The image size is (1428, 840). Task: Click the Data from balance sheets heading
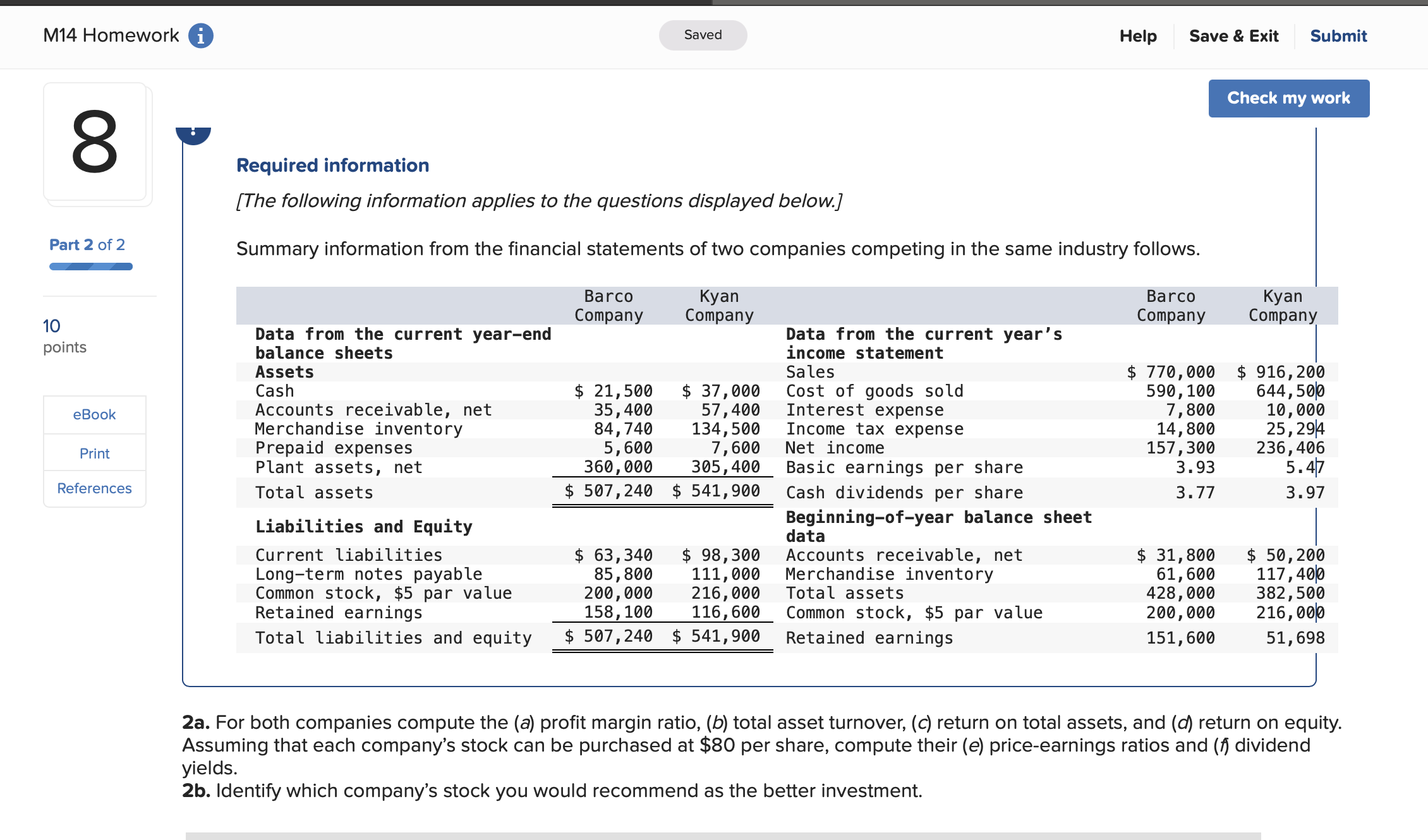tap(403, 344)
